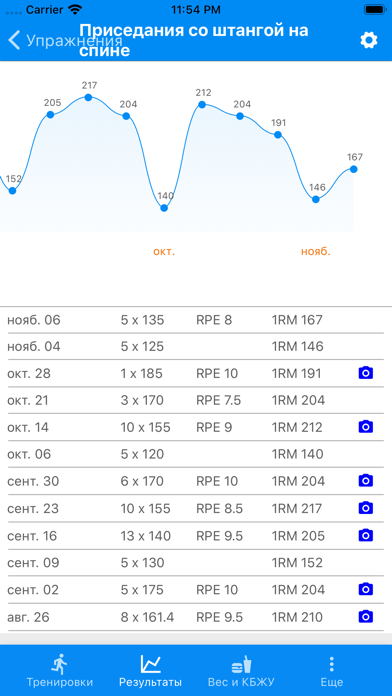Select the окт. 21 date cell

click(29, 400)
